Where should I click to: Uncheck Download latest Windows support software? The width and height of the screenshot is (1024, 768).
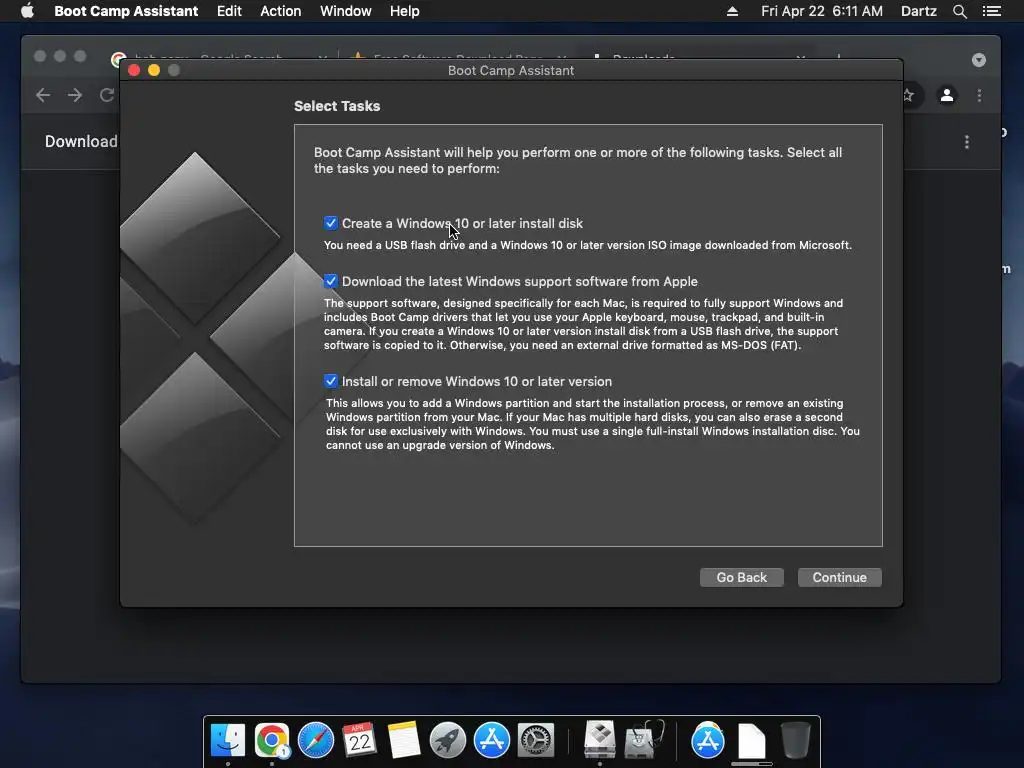(330, 281)
